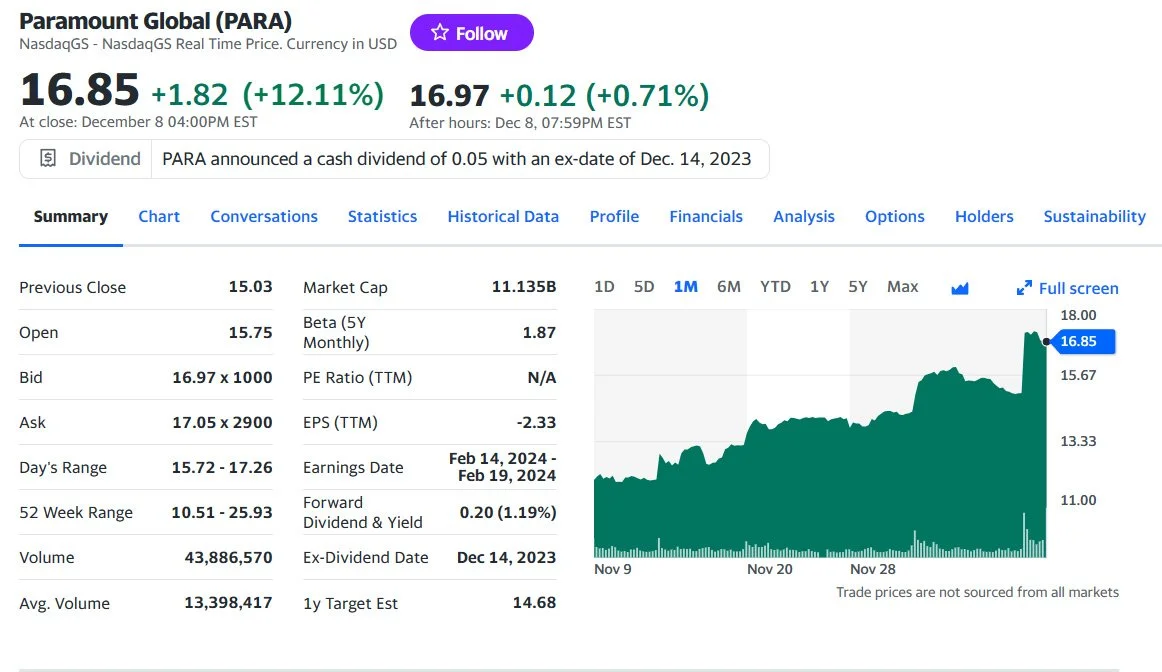Viewport: 1162px width, 672px height.
Task: Click the purple Follow button
Action: tap(471, 32)
